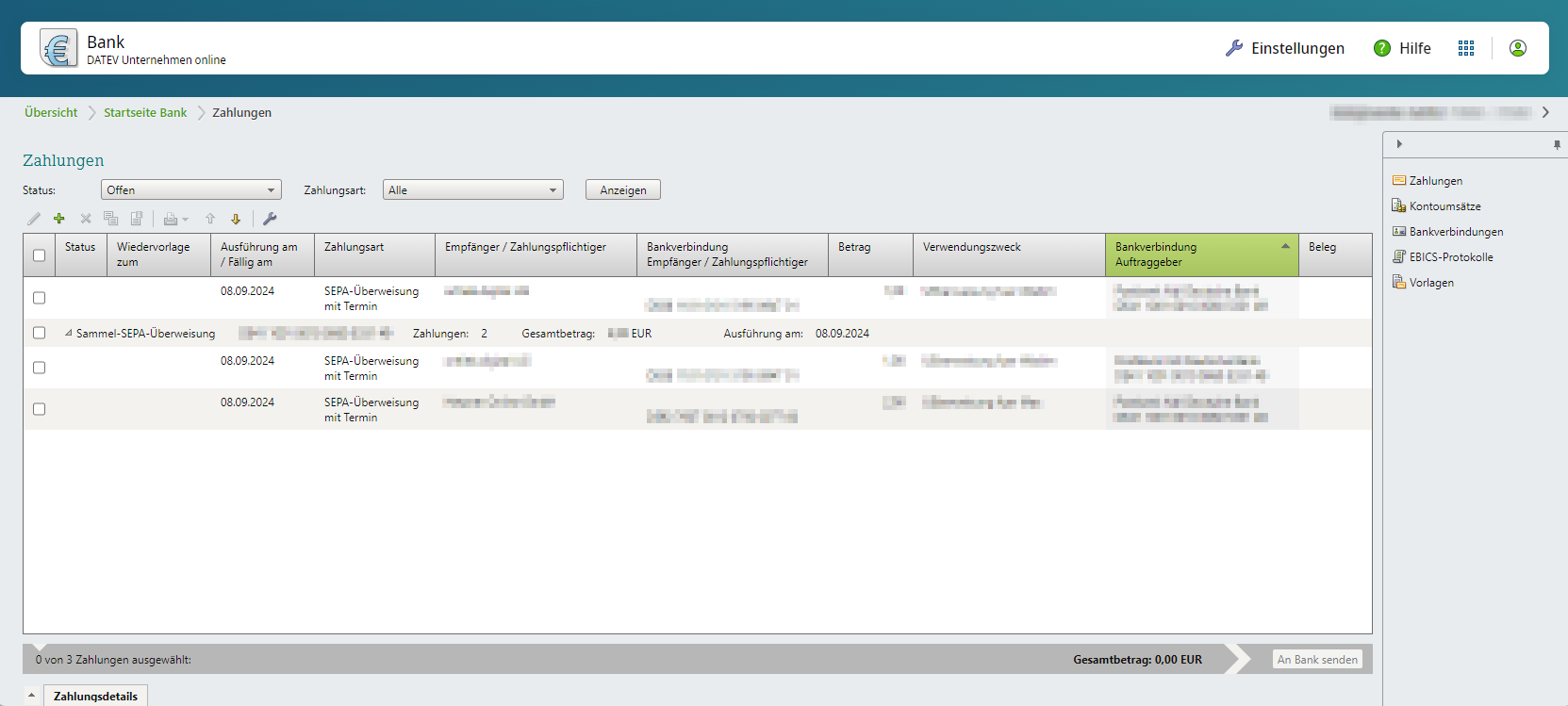The image size is (1568, 706).
Task: Open the wrench tool in the payments toolbar
Action: pos(270,219)
